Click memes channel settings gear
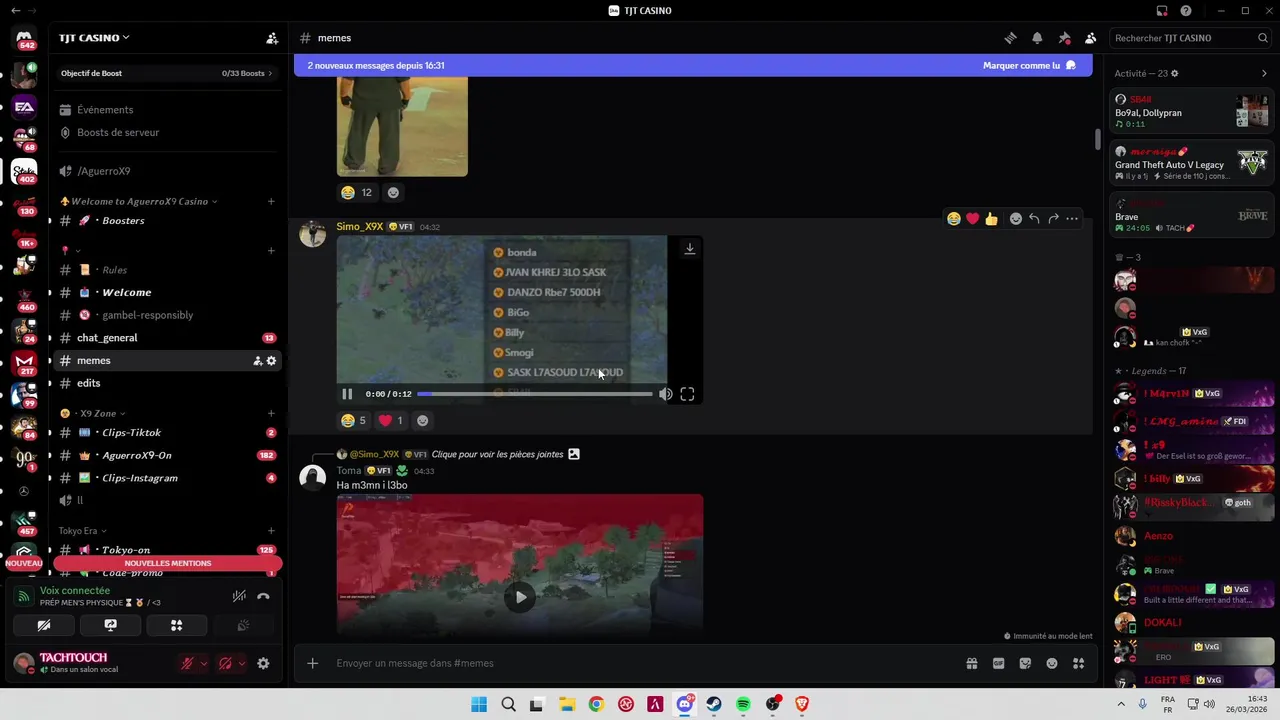Screen dimensions: 1280x720 click(x=271, y=361)
